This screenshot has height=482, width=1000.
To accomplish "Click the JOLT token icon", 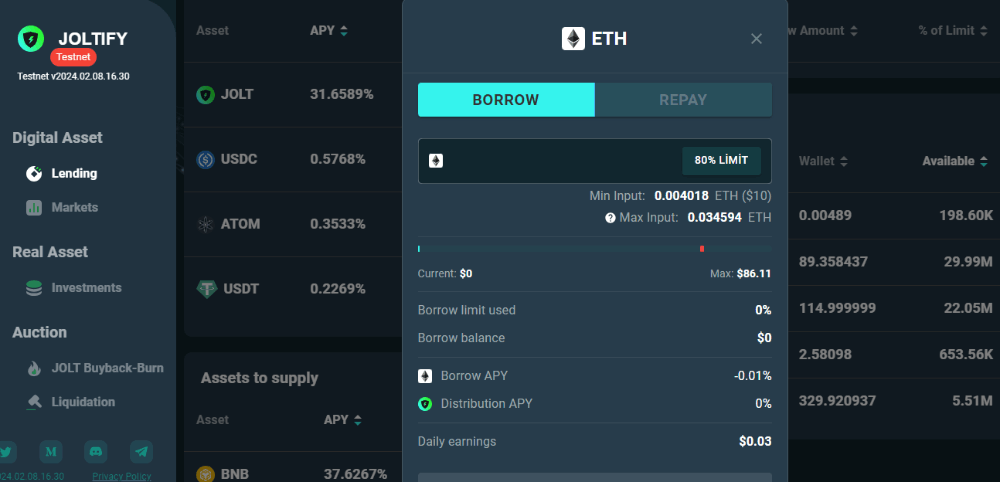I will pos(205,95).
